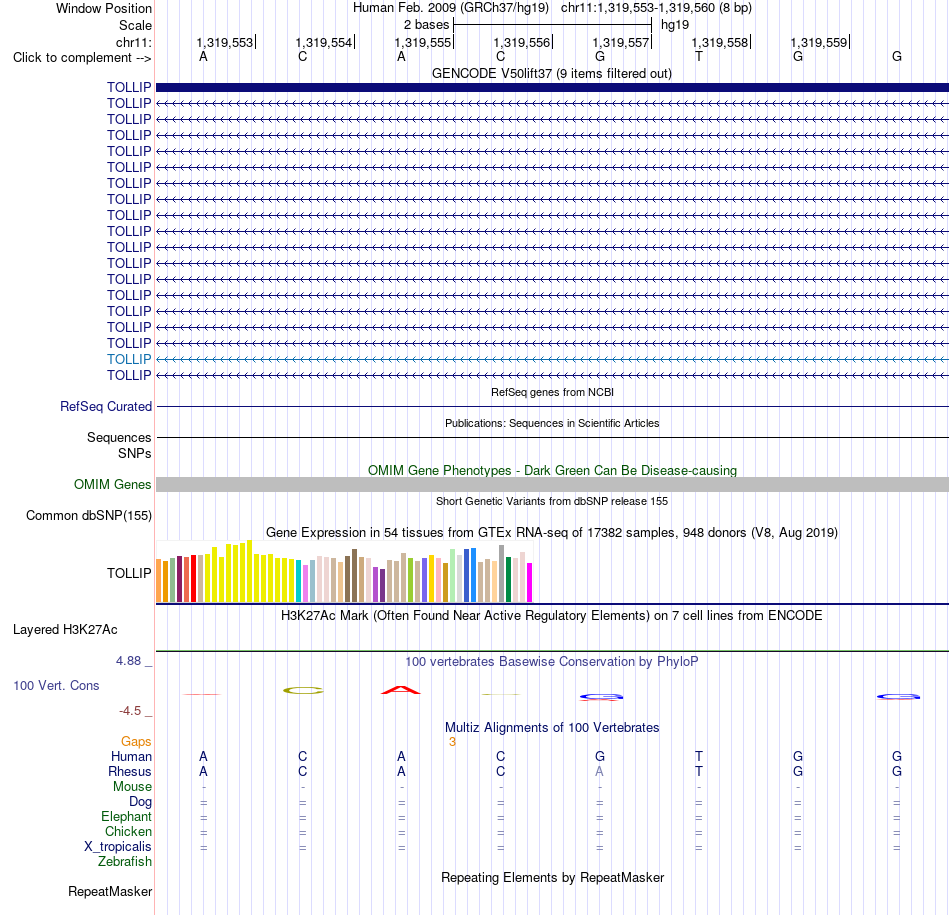Click the tall gray bar in GTEx chart

pyautogui.click(x=502, y=573)
